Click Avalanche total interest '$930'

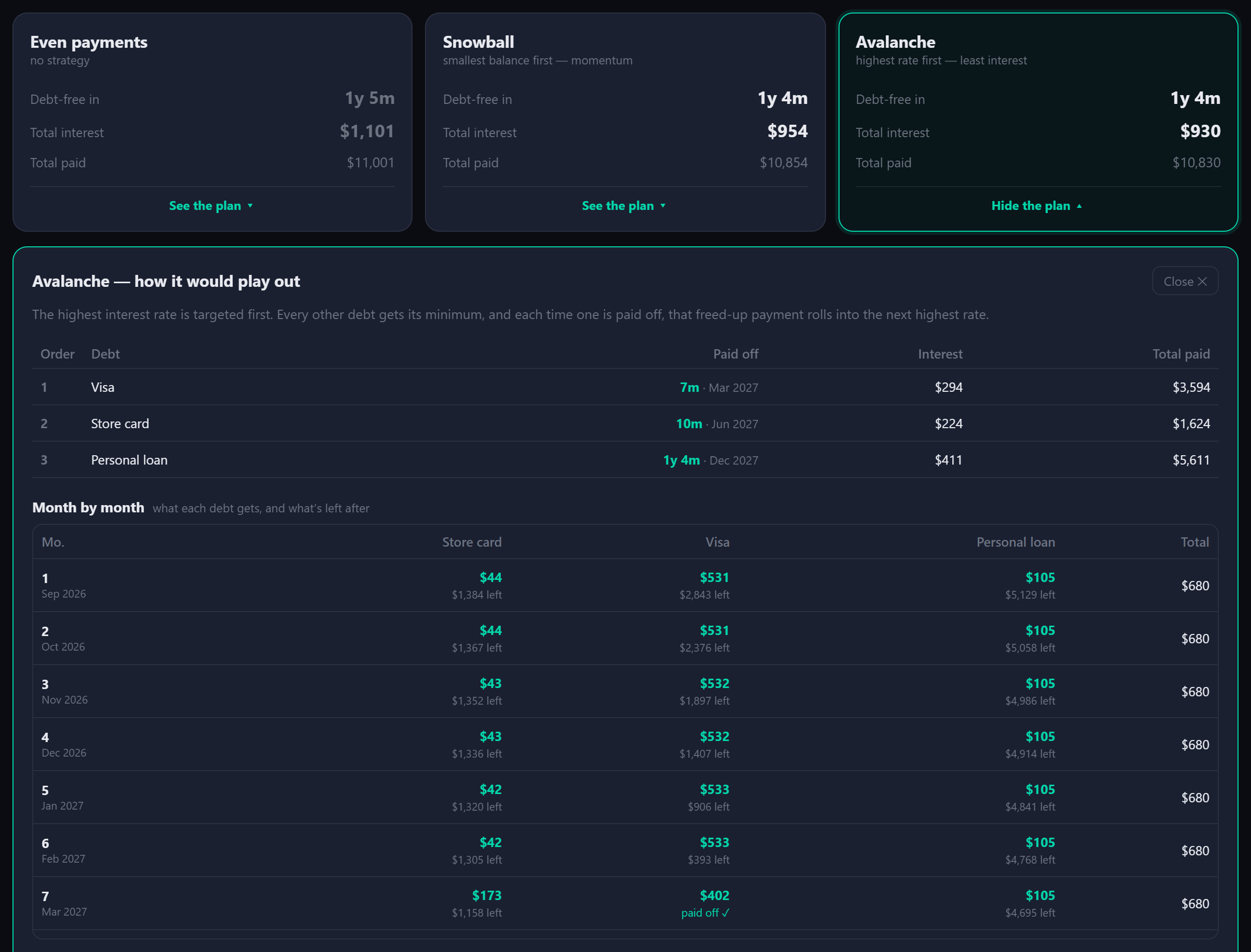pos(1200,131)
